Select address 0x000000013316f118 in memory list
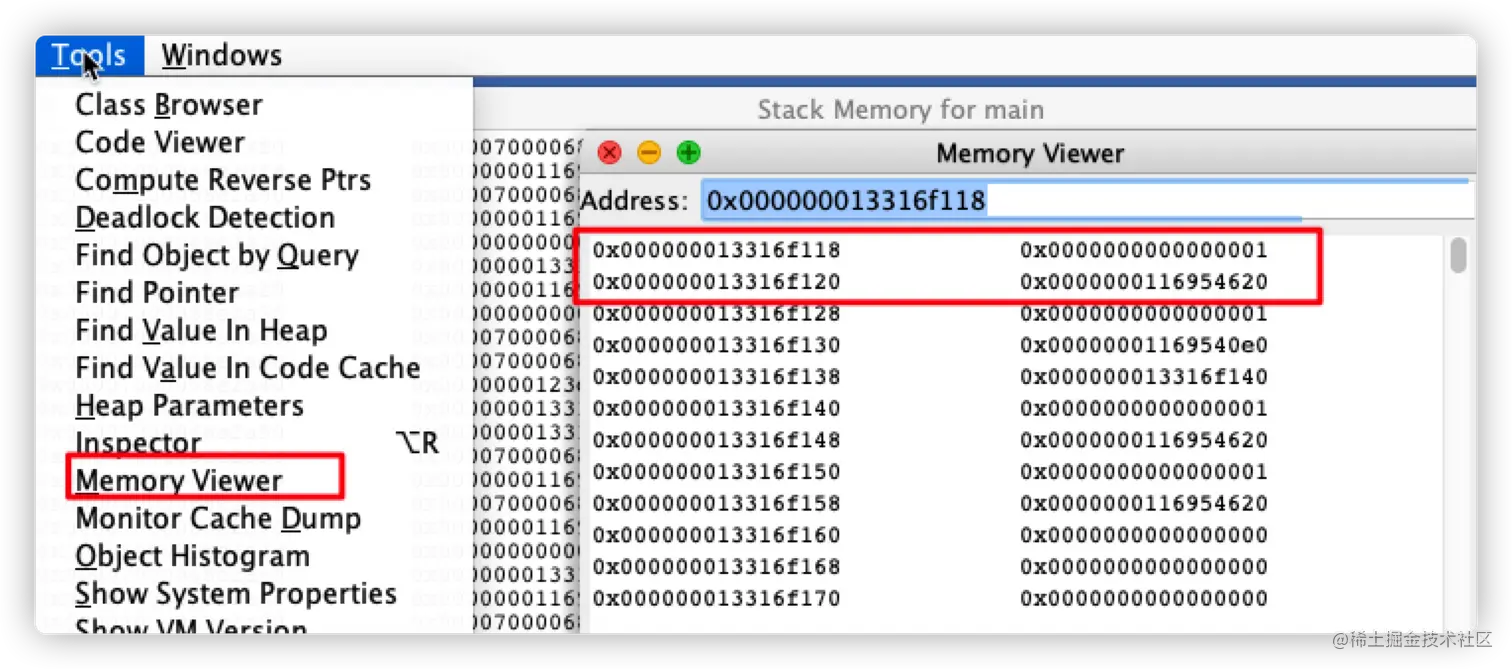The height and width of the screenshot is (669, 1512). 717,250
